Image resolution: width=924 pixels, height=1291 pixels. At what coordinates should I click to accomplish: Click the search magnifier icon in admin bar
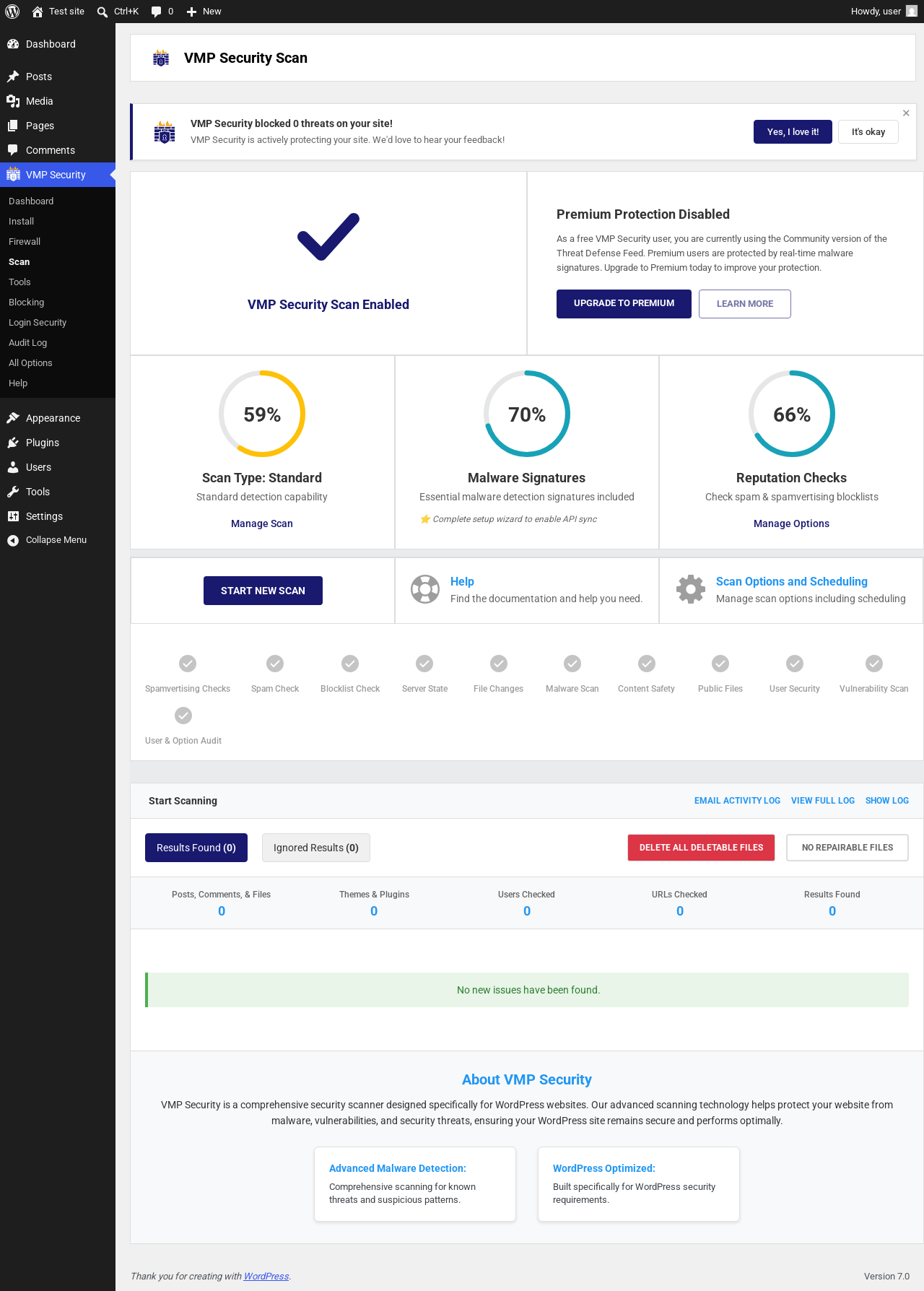coord(103,12)
